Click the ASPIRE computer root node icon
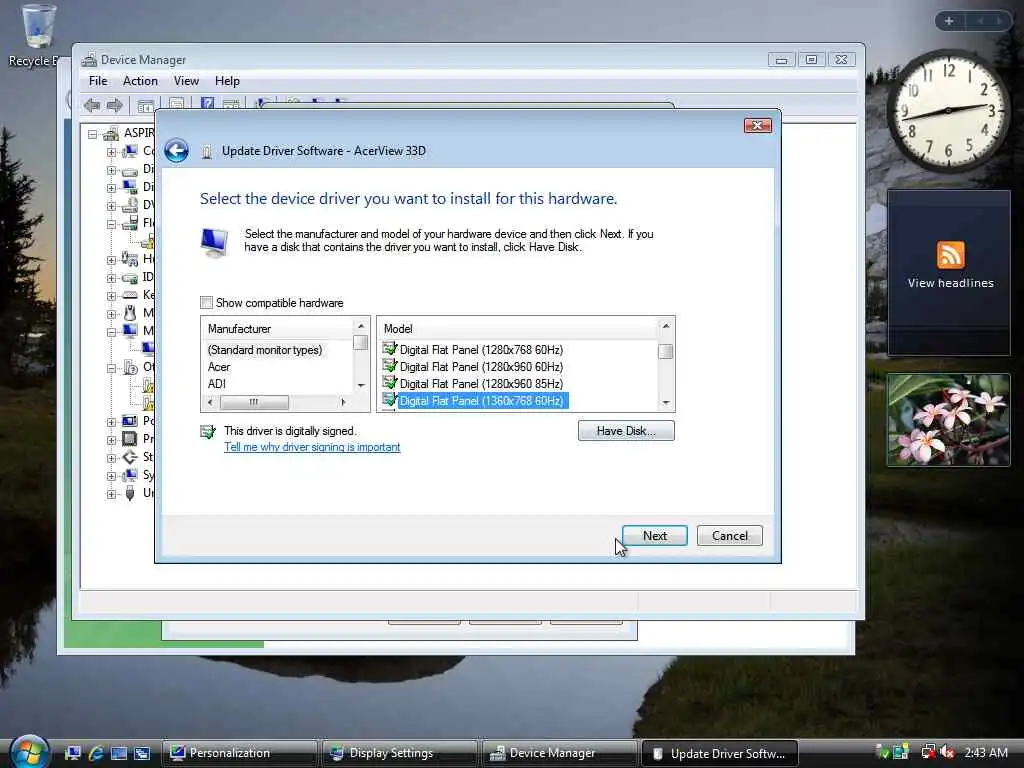 tap(111, 133)
